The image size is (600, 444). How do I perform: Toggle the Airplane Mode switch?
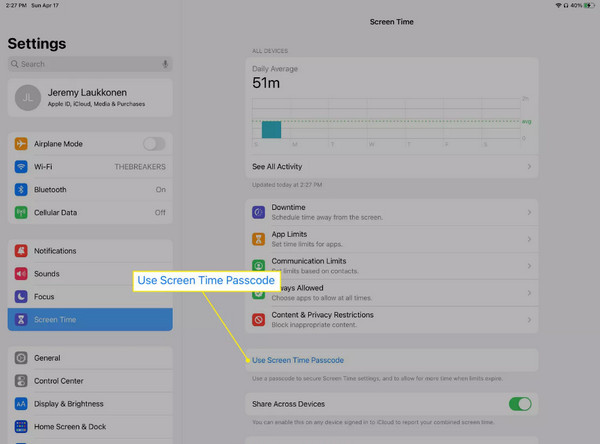(x=154, y=144)
